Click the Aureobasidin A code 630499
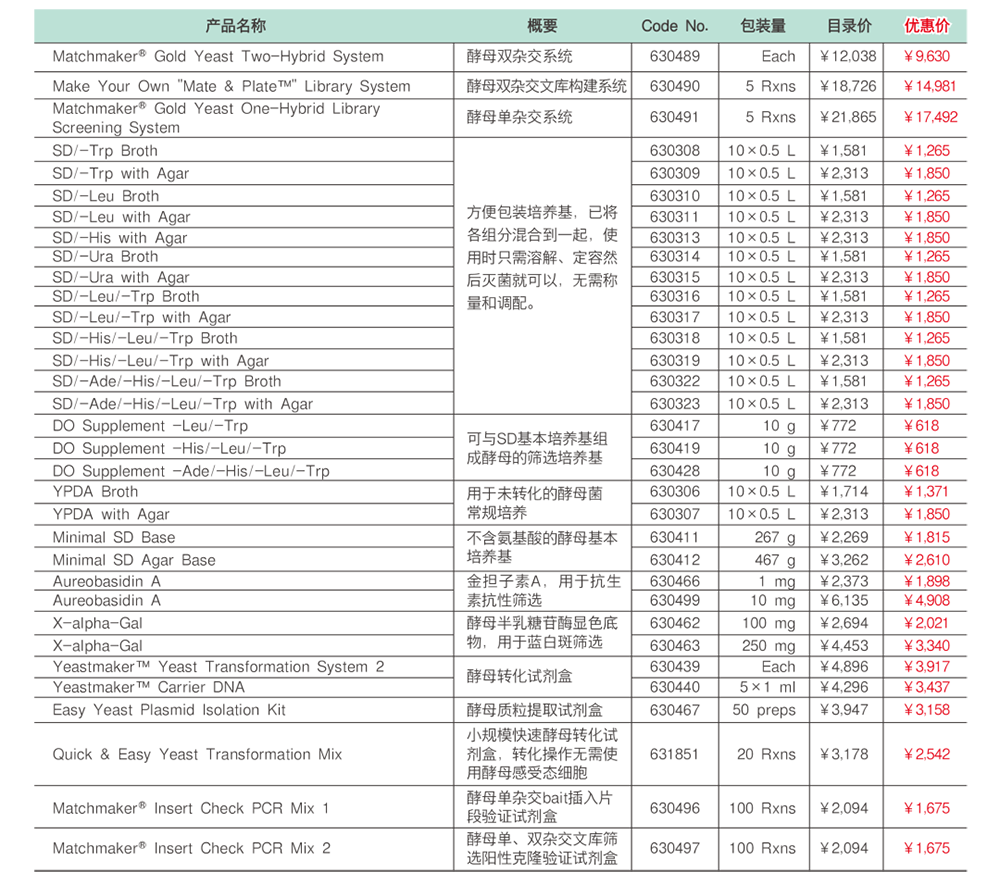 pos(675,601)
